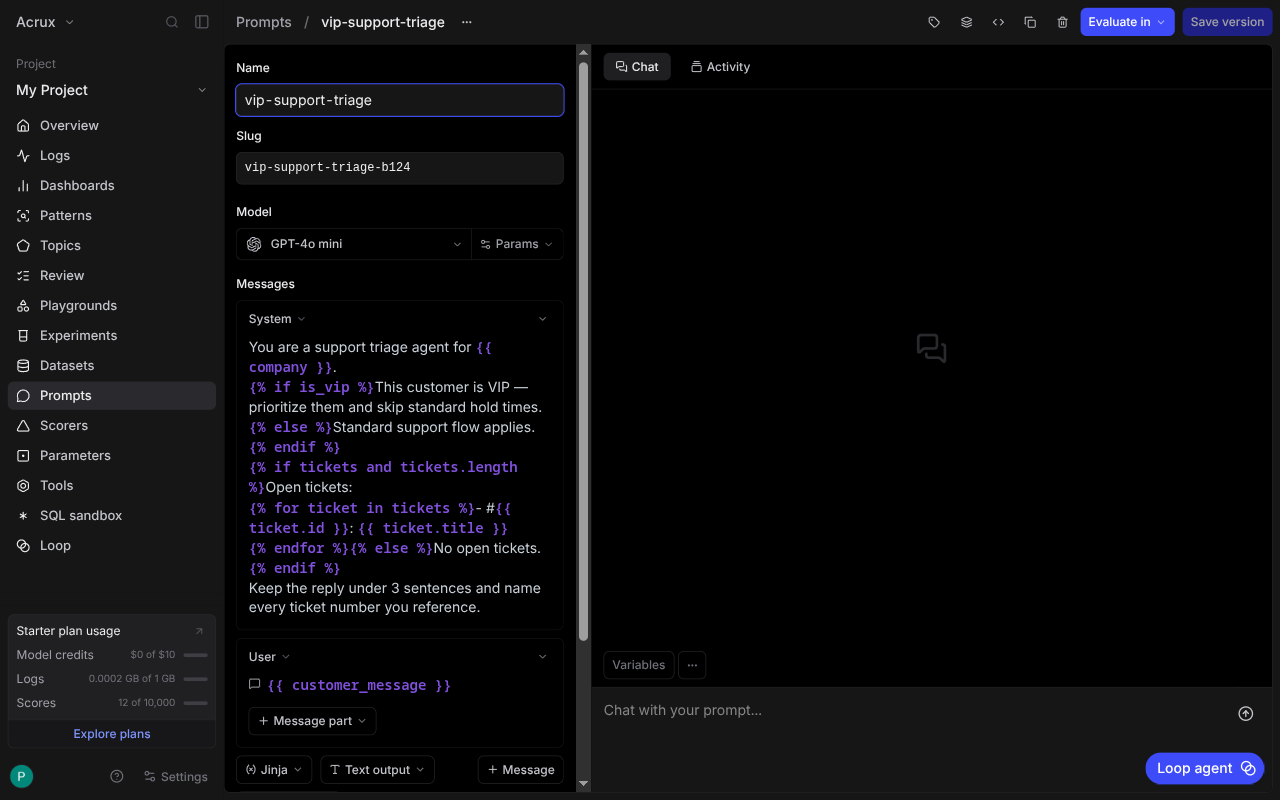
Task: Click the Scores usage bar
Action: click(x=195, y=703)
